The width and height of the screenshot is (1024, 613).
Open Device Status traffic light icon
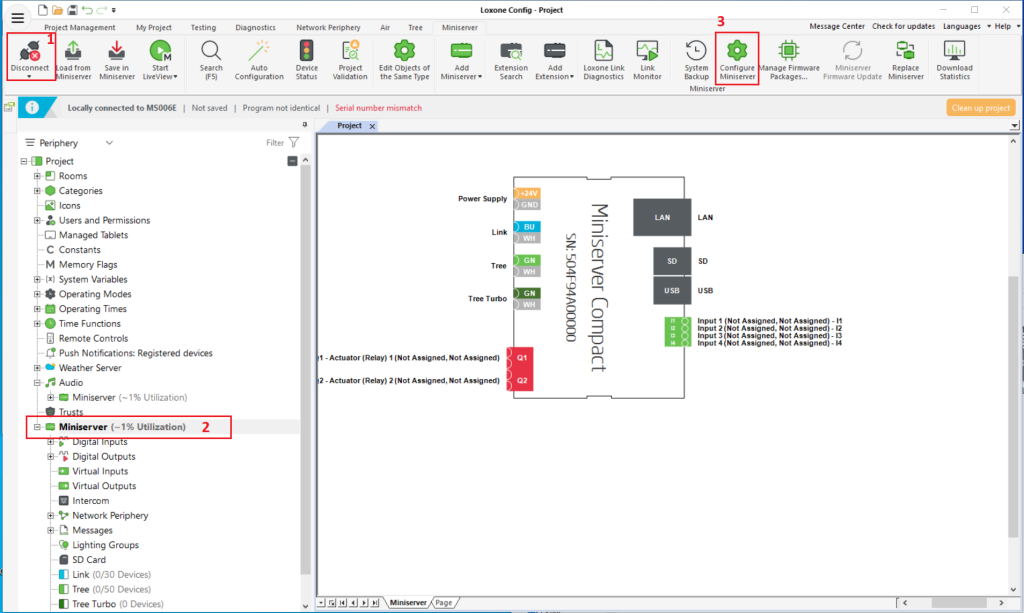[307, 52]
